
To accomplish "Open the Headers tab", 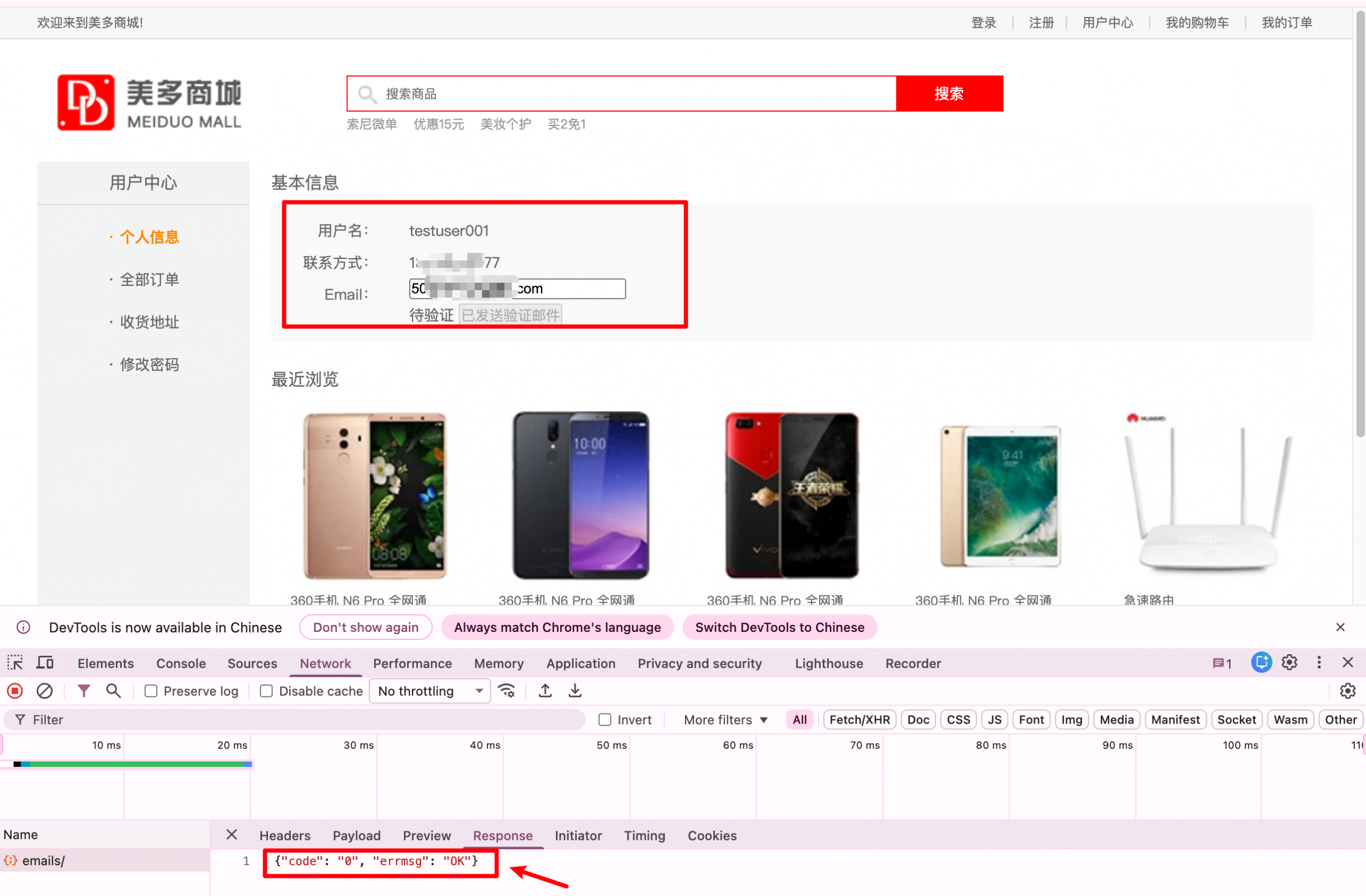I will tap(285, 836).
